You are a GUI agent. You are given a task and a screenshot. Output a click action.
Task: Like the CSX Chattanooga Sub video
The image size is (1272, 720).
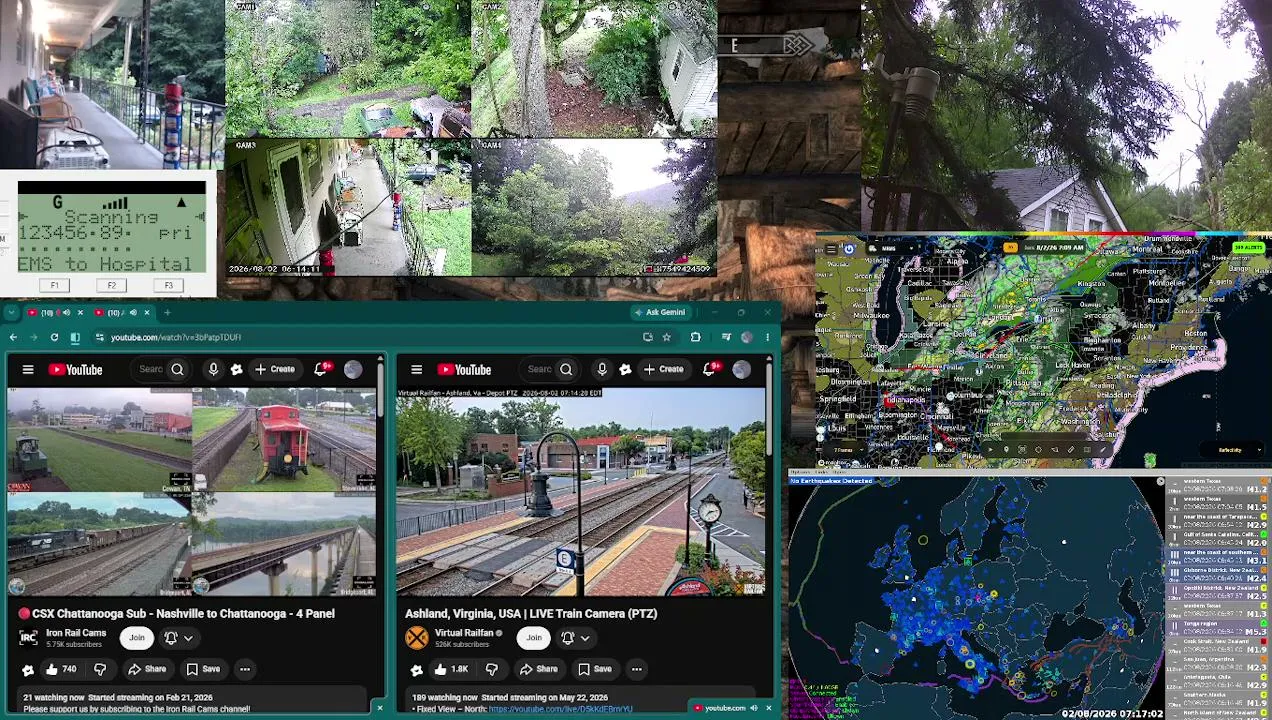tap(60, 669)
